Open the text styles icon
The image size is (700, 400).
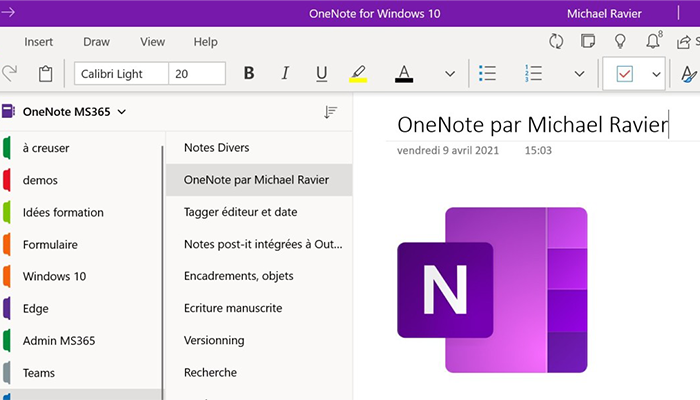click(689, 74)
